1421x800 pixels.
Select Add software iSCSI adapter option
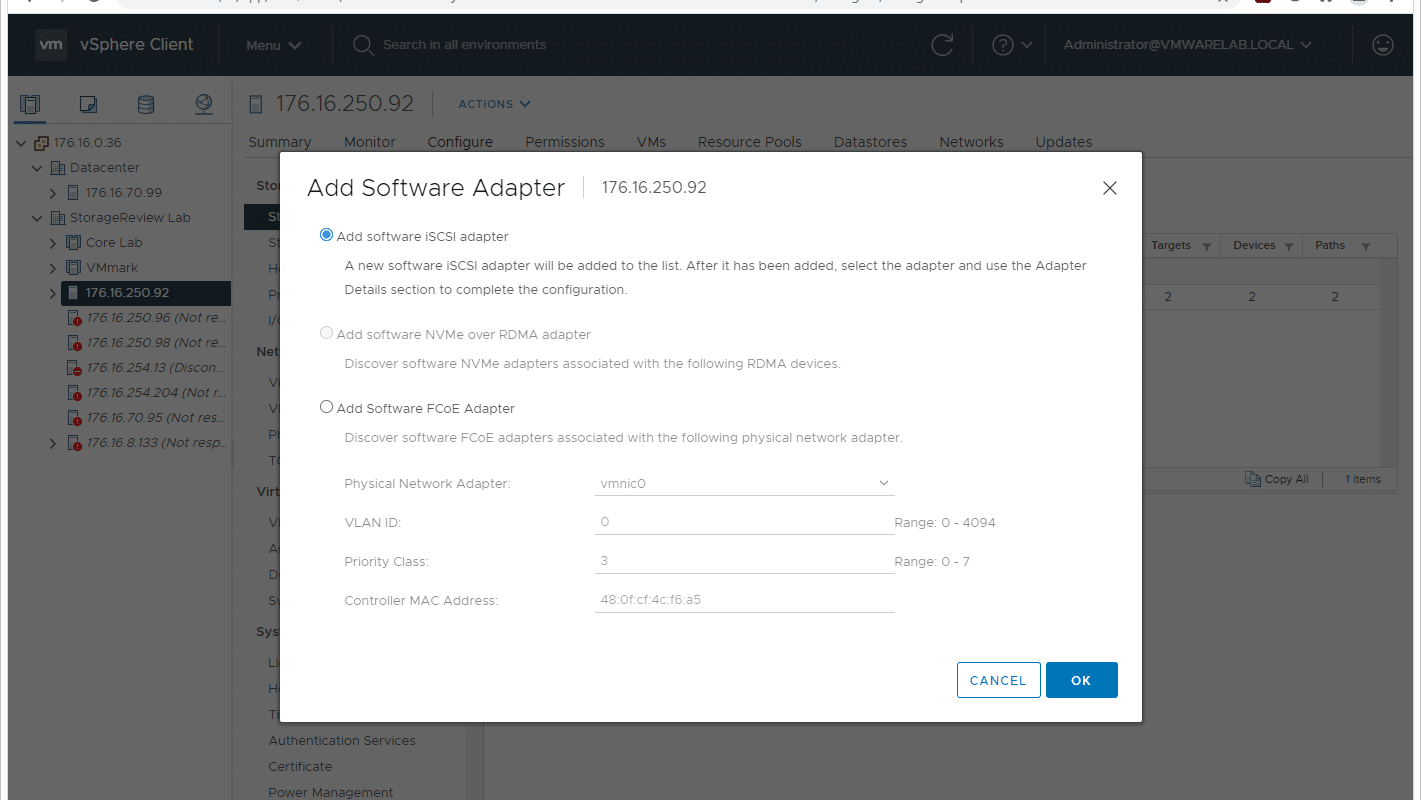pos(326,236)
